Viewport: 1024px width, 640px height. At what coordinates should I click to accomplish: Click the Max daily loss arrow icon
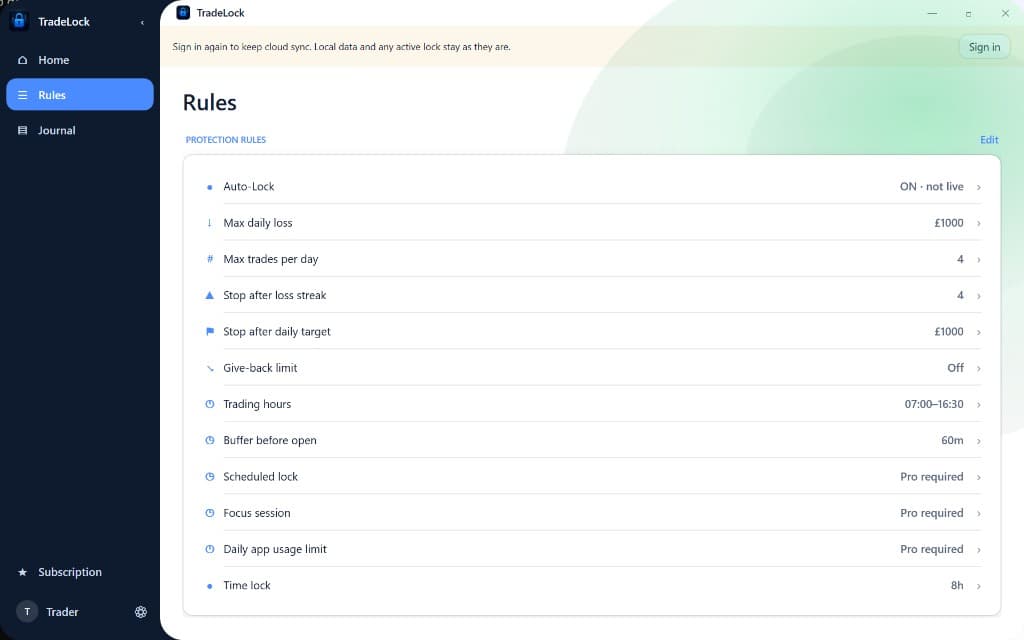pos(209,223)
